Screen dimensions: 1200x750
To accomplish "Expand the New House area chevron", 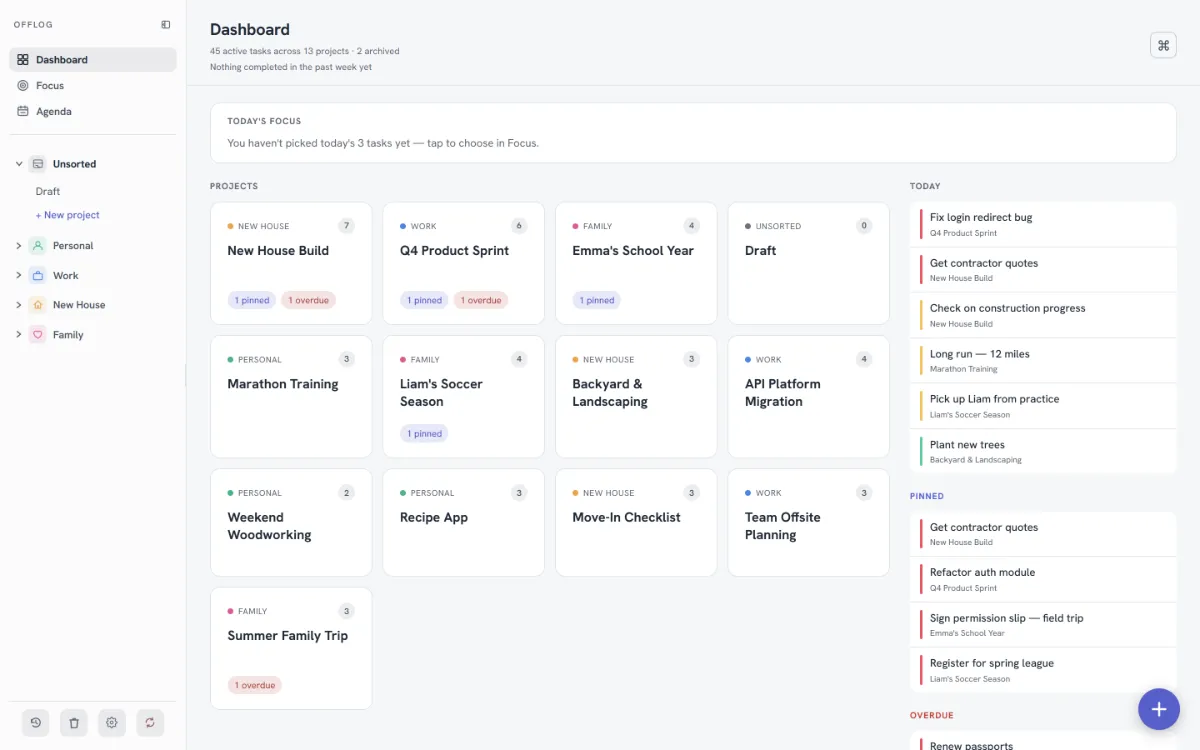I will tap(19, 305).
